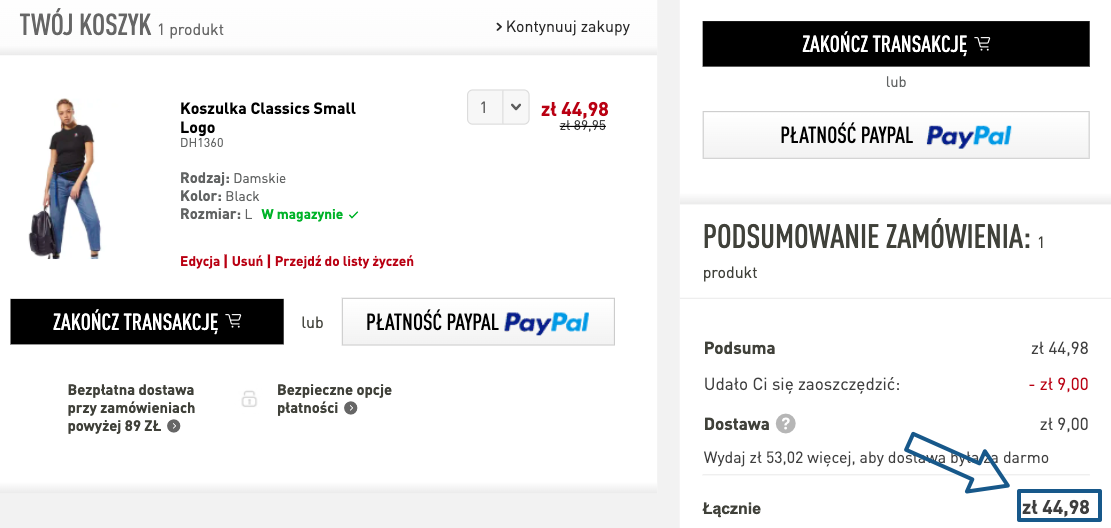
Task: Open Koszulka Classics Small Logo product title
Action: (268, 117)
